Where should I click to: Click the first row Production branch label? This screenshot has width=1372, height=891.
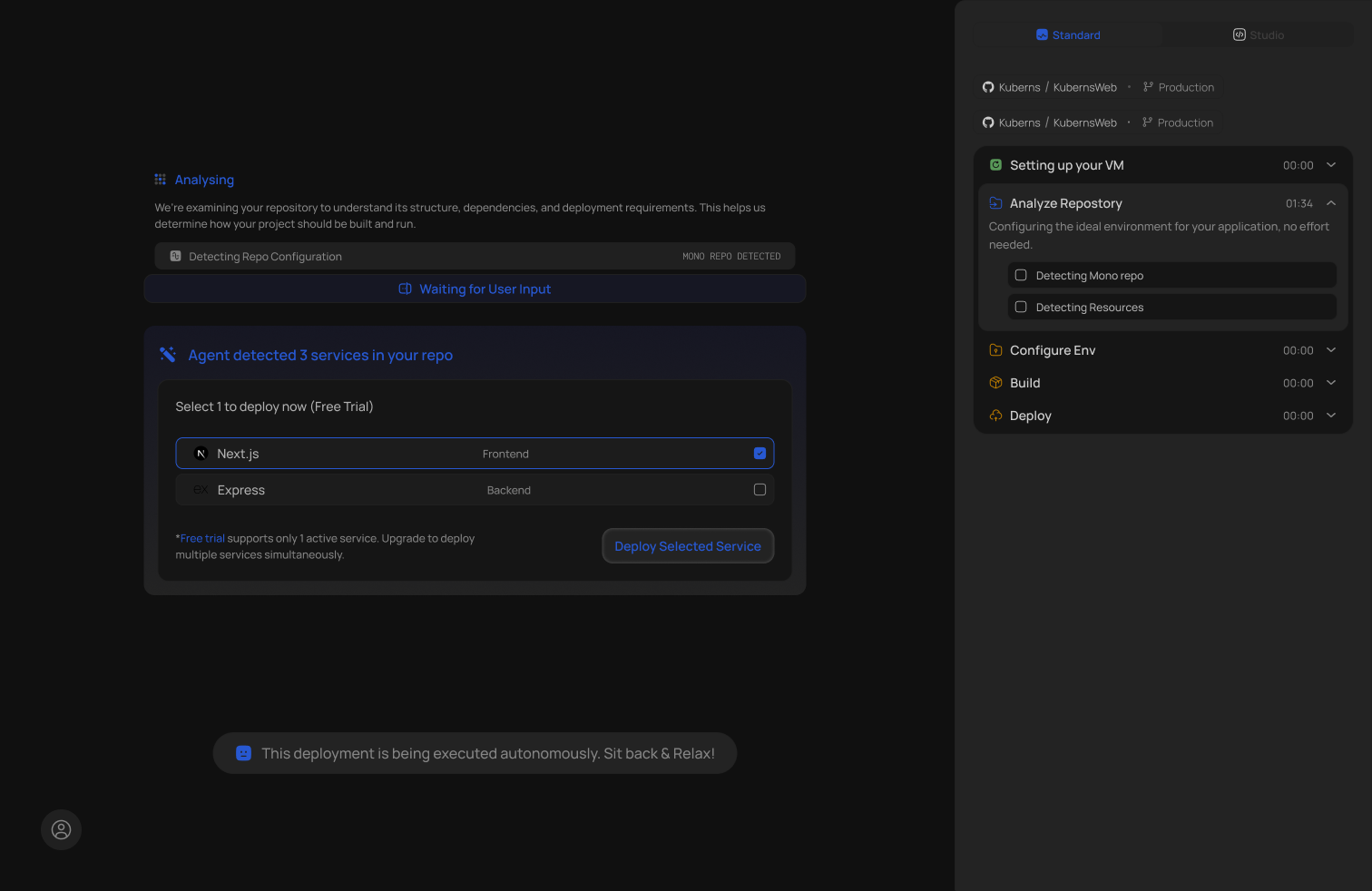click(1186, 87)
